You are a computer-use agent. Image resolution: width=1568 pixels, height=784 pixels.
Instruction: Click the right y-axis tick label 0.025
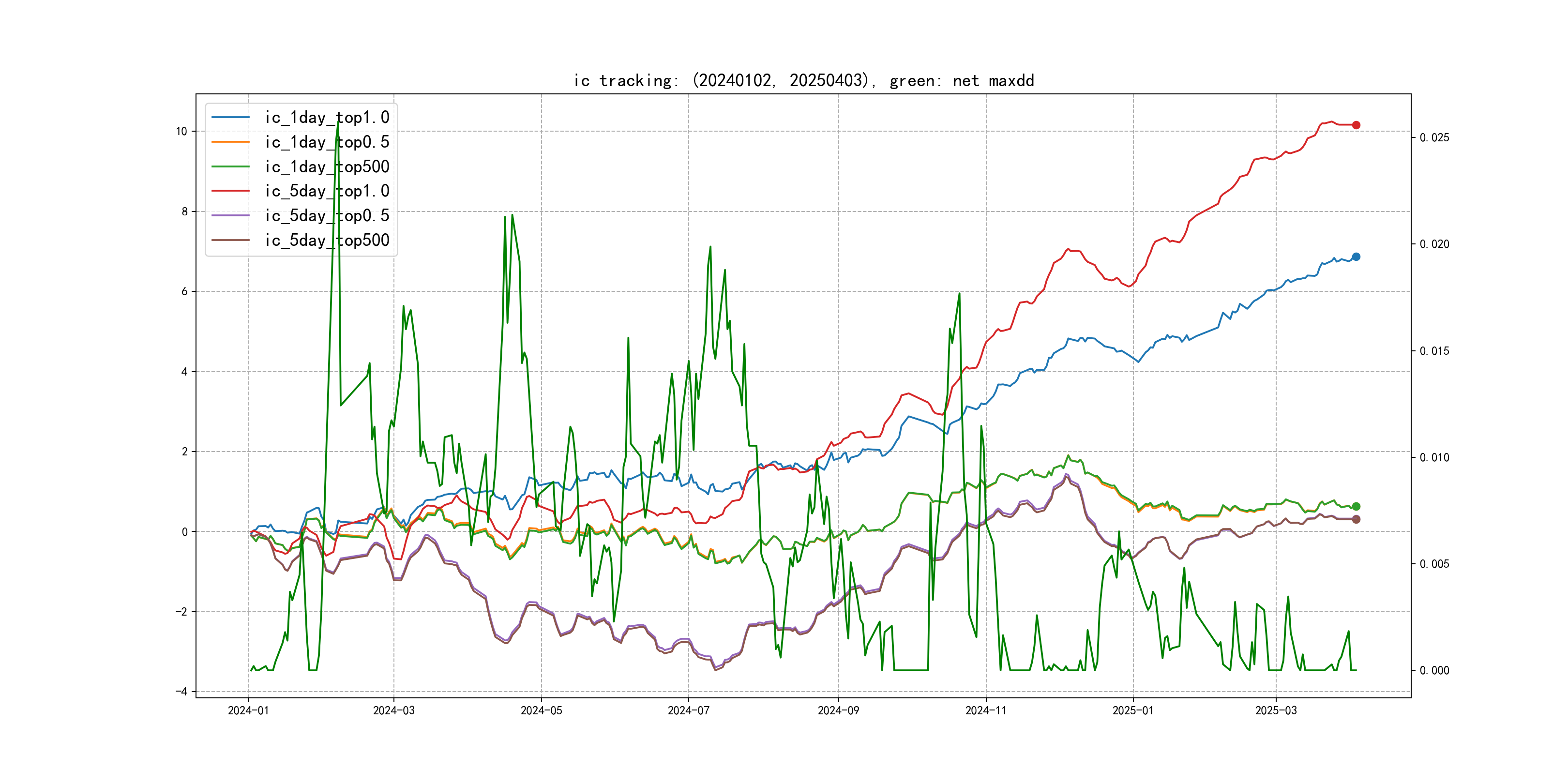tap(1434, 137)
